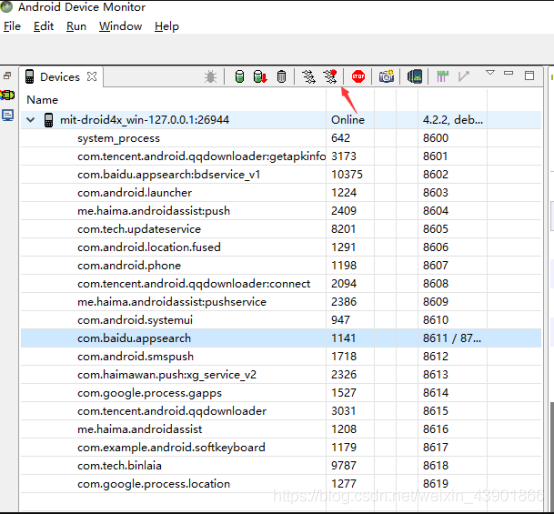Click the Update Threads icon
The width and height of the screenshot is (554, 514).
(308, 76)
